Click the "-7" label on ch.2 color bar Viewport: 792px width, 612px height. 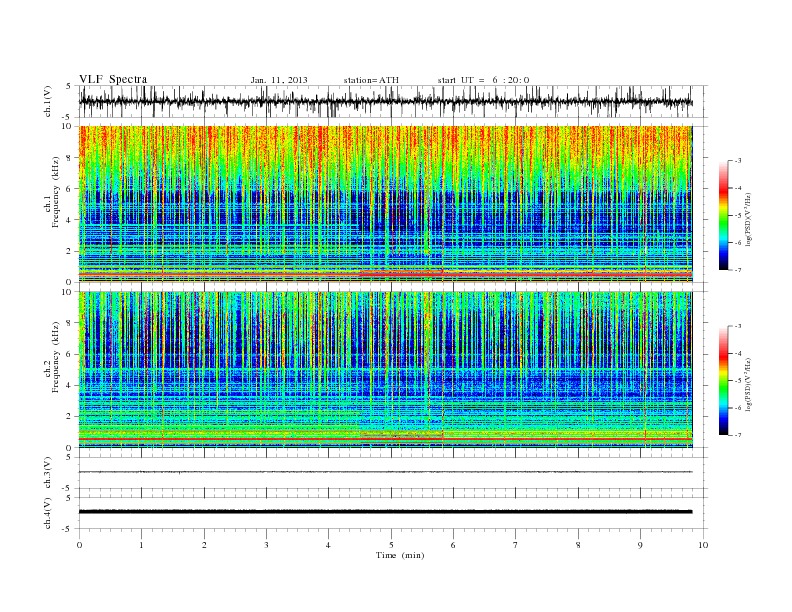click(x=738, y=435)
